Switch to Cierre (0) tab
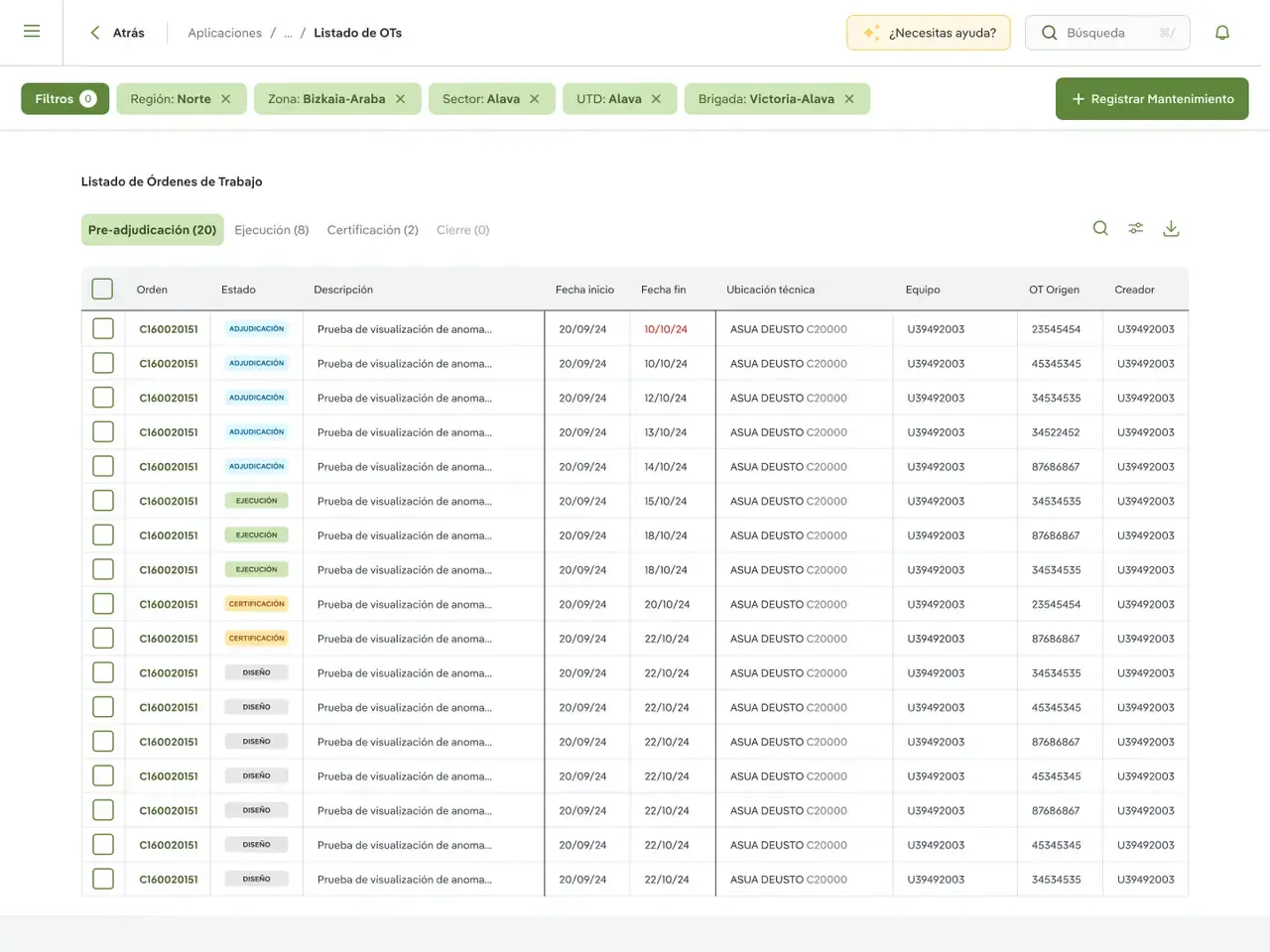The height and width of the screenshot is (952, 1270). click(463, 230)
